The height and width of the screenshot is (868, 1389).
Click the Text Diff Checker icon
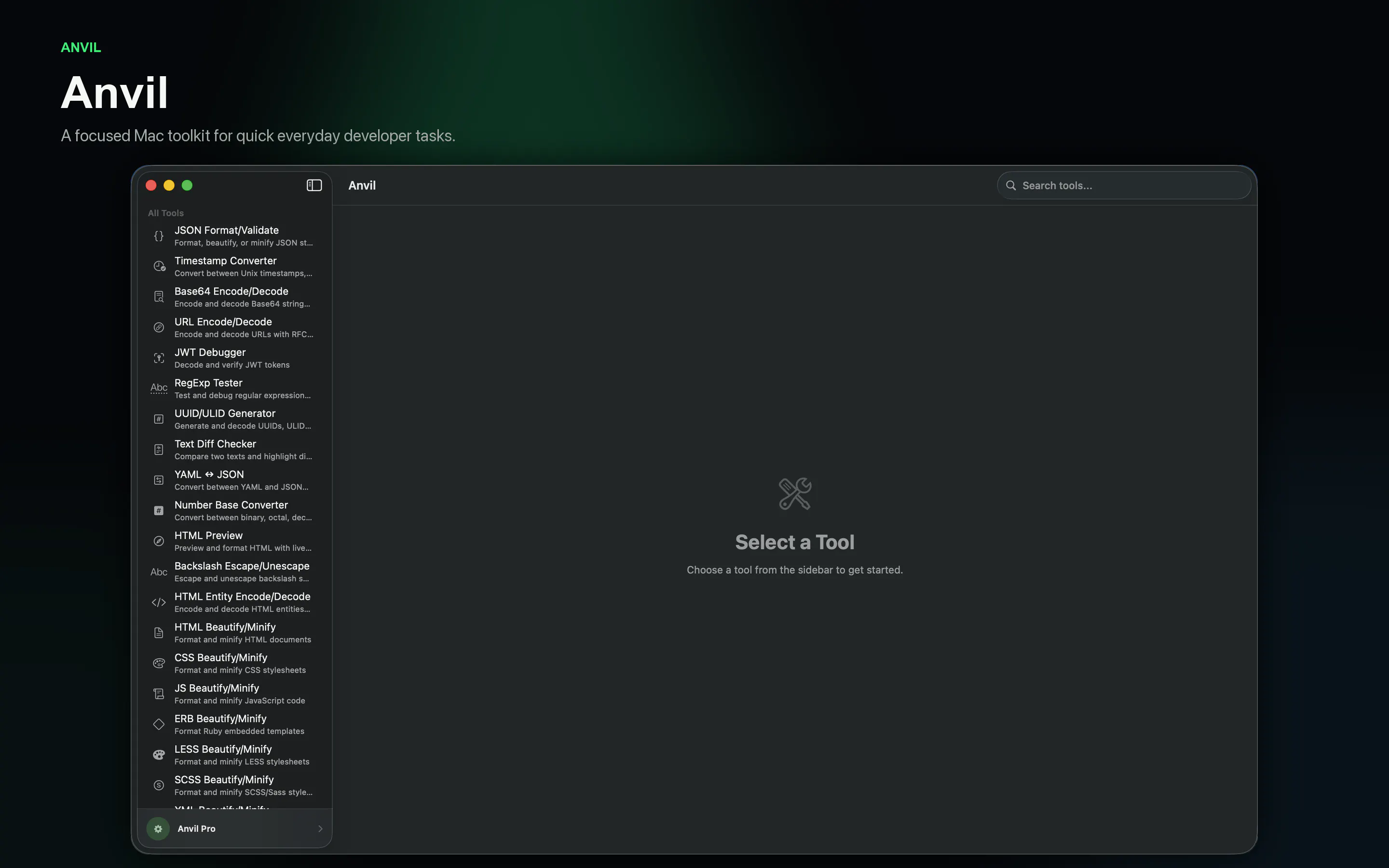[x=159, y=449]
